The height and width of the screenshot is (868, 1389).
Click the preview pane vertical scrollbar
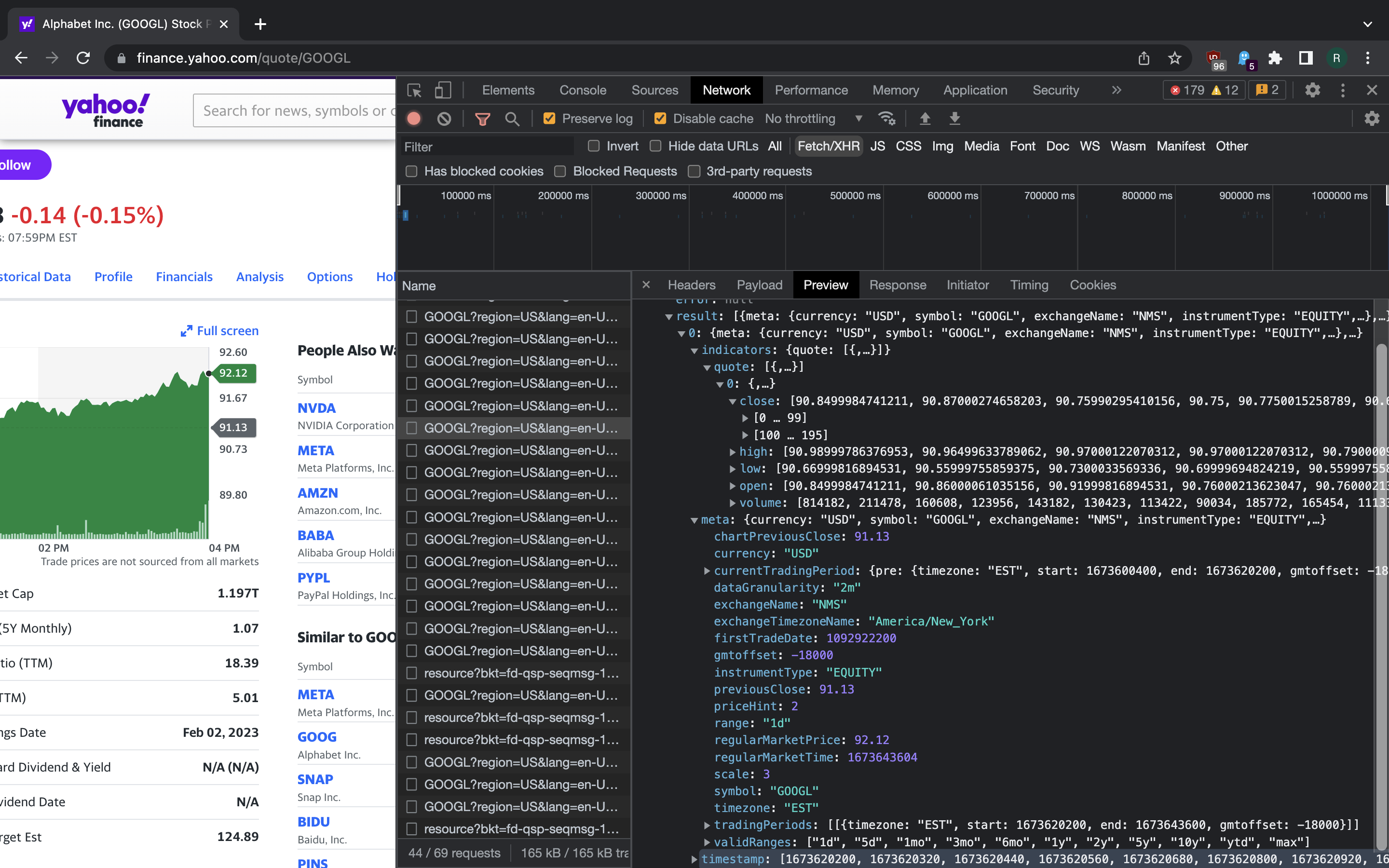(1381, 597)
